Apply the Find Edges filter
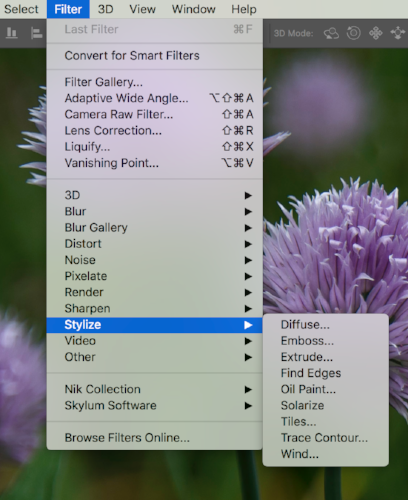The height and width of the screenshot is (500, 408). click(326, 373)
